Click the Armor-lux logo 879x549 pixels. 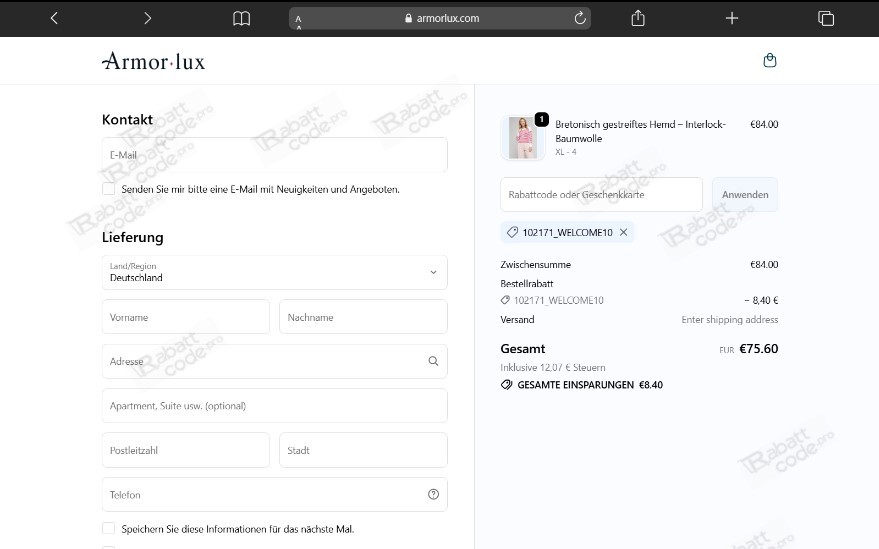coord(154,61)
